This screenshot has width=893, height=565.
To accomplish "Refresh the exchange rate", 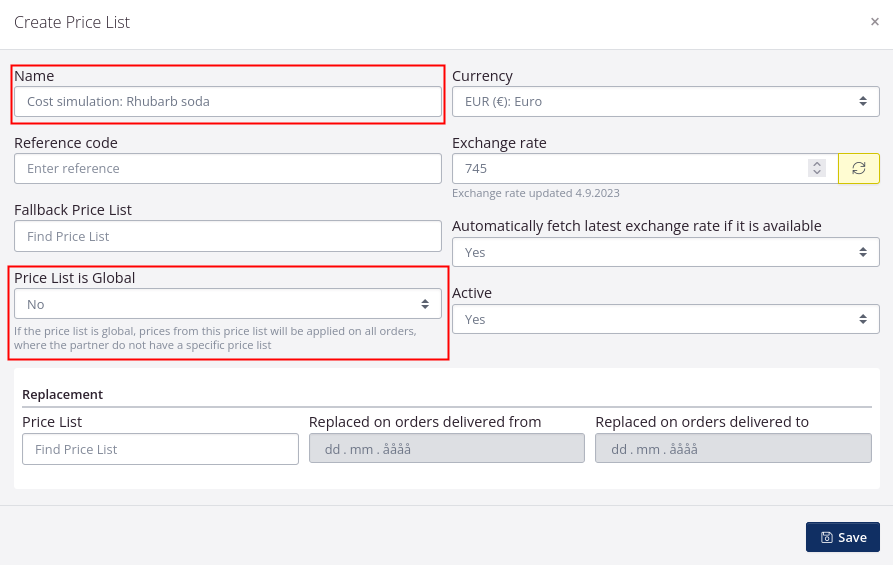I will point(859,168).
